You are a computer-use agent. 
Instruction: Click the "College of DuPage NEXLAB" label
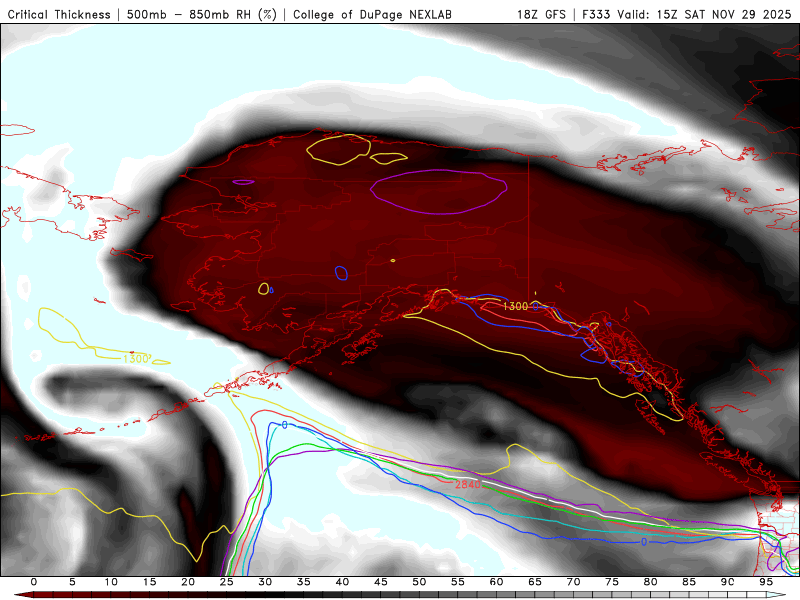372,14
